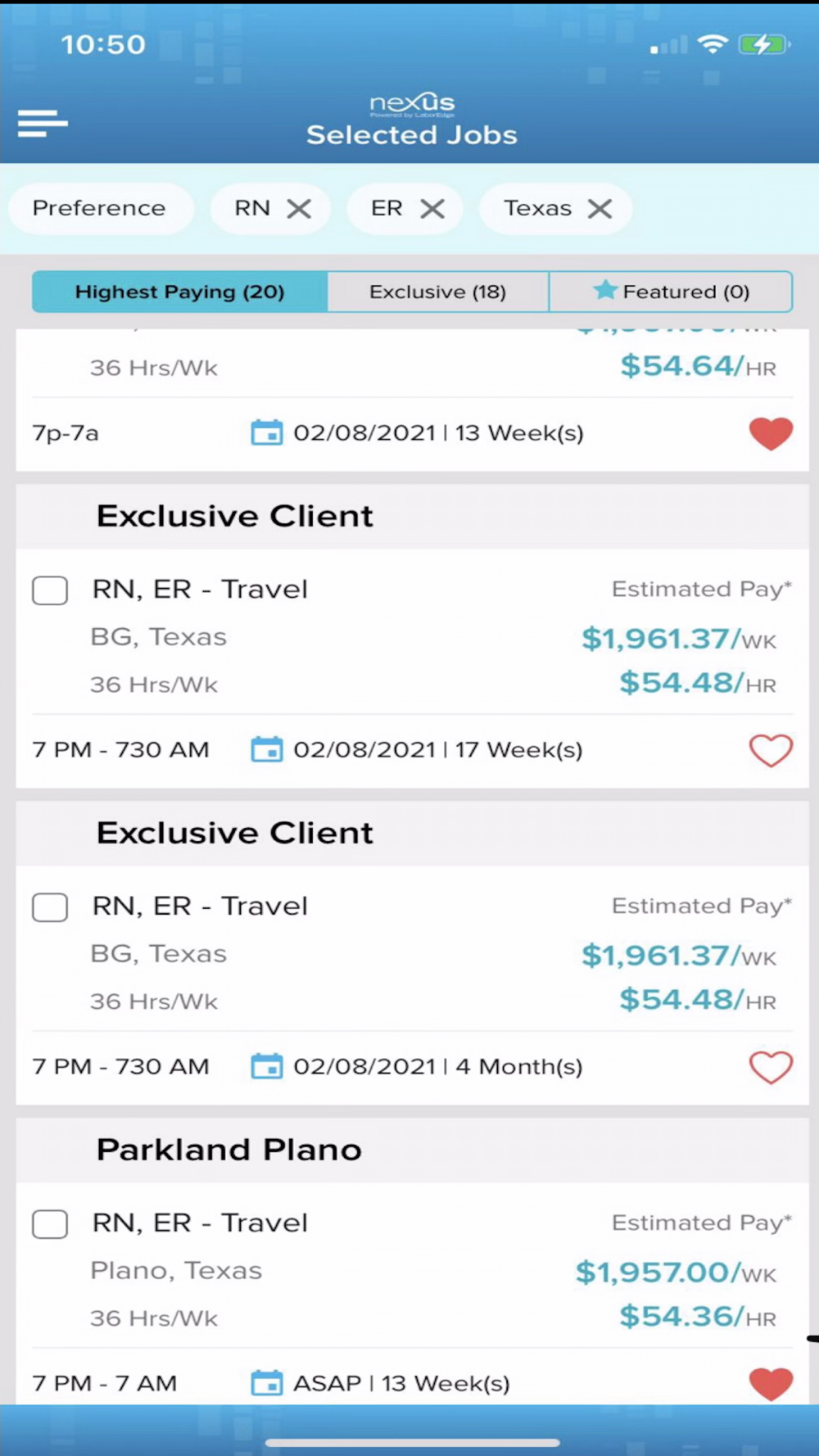
Task: Unfavorite the Parkland Plano job heart
Action: 771,1384
